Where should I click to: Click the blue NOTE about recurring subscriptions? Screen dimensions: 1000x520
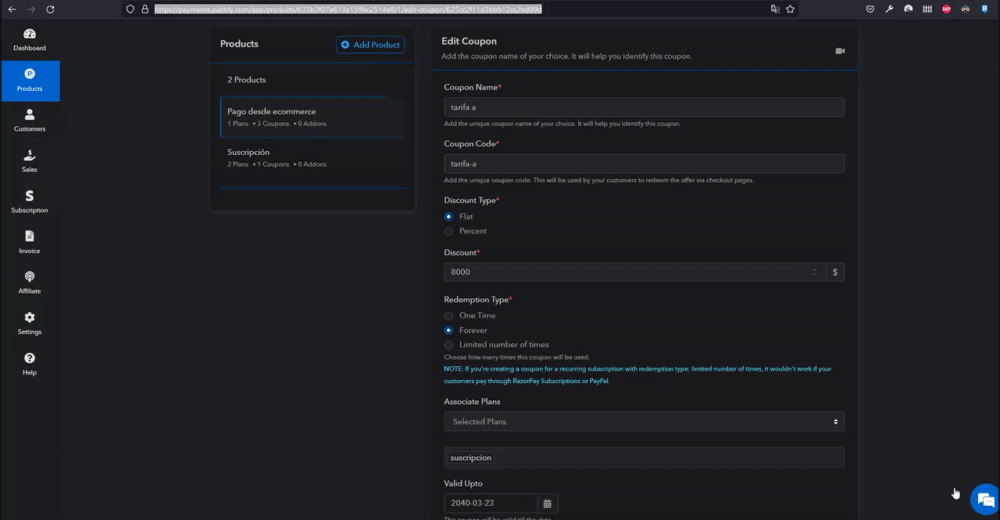(x=638, y=375)
